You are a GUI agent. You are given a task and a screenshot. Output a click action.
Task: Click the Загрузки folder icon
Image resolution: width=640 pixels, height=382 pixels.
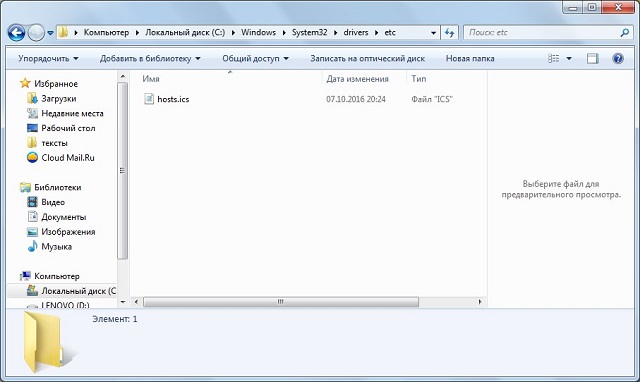(32, 98)
